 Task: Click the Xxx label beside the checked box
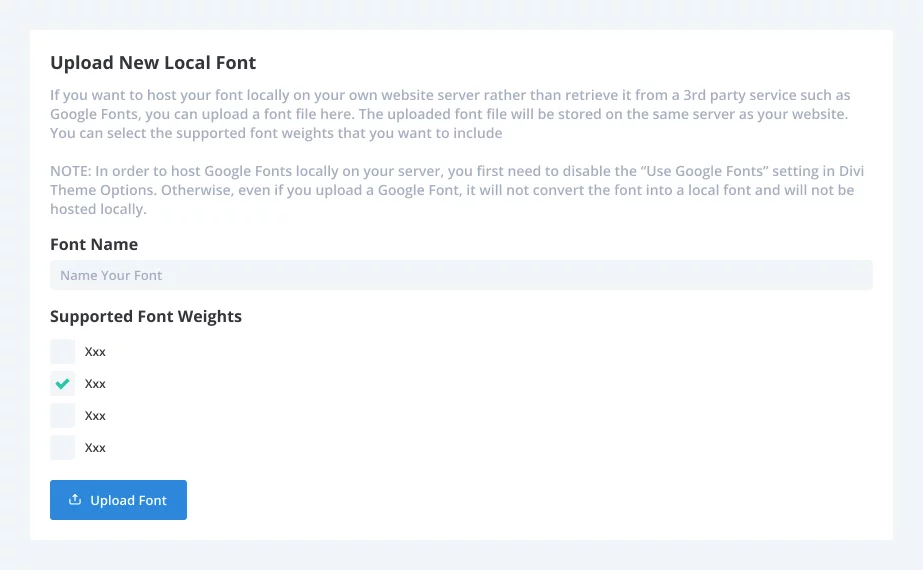tap(95, 384)
